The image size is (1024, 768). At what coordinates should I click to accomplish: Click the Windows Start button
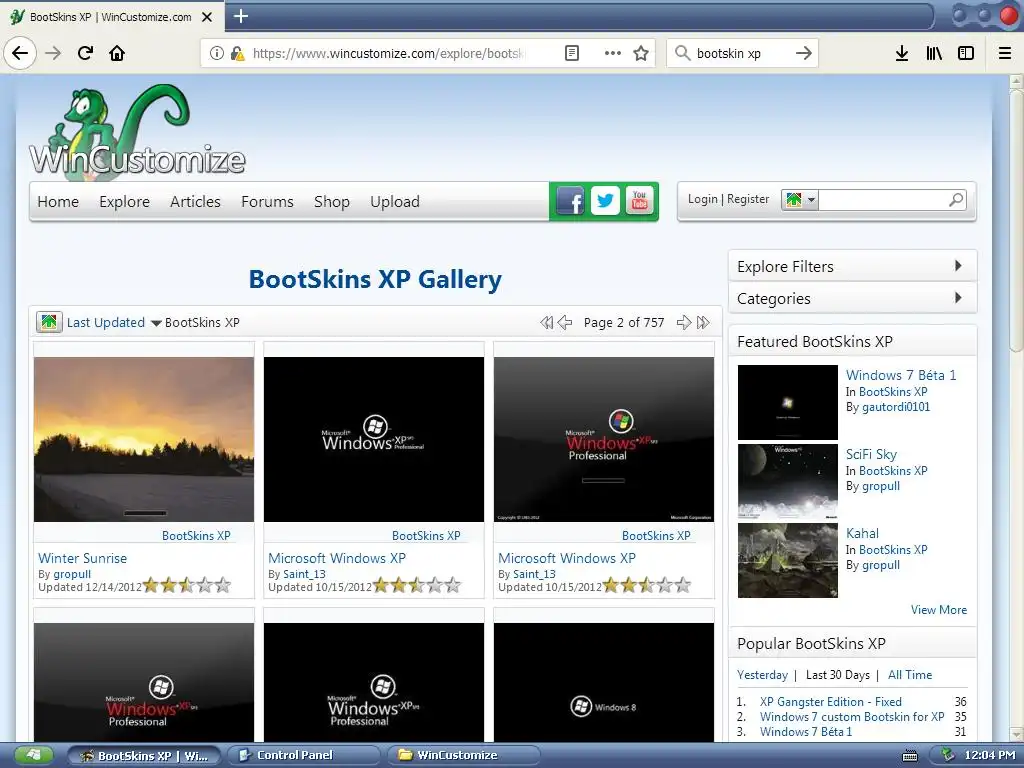tap(33, 756)
